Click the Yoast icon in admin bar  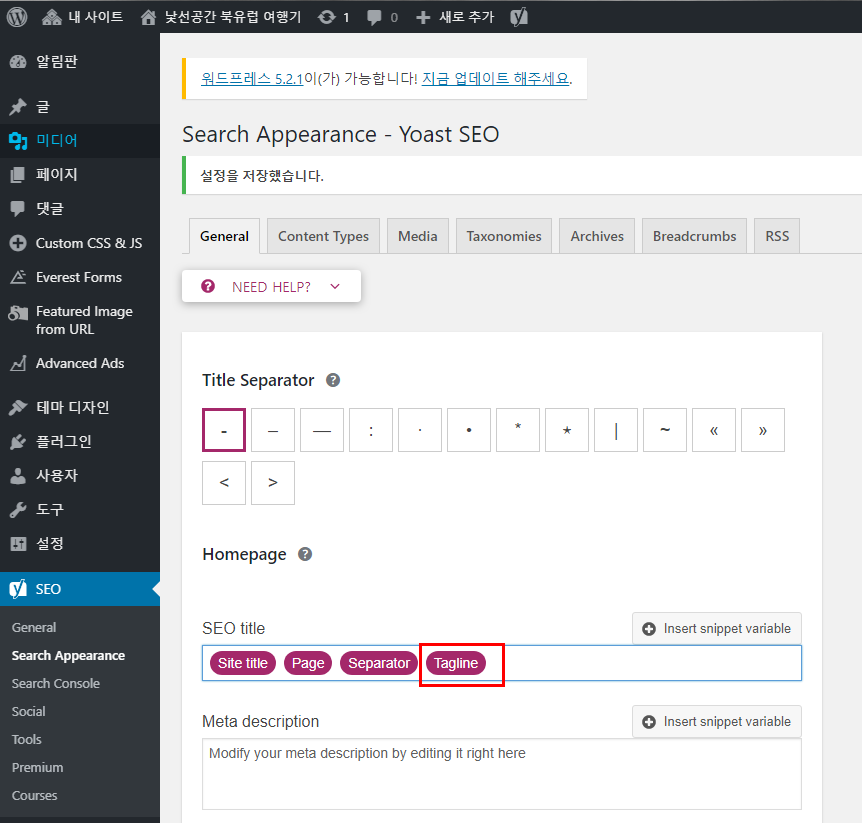point(518,17)
